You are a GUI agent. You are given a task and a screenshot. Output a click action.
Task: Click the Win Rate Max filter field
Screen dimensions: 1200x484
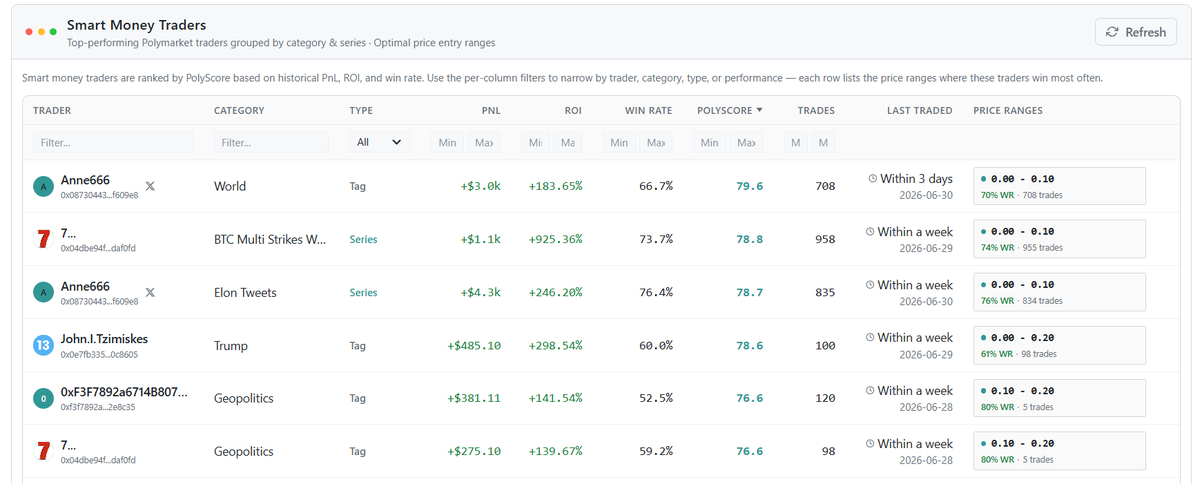pyautogui.click(x=656, y=143)
